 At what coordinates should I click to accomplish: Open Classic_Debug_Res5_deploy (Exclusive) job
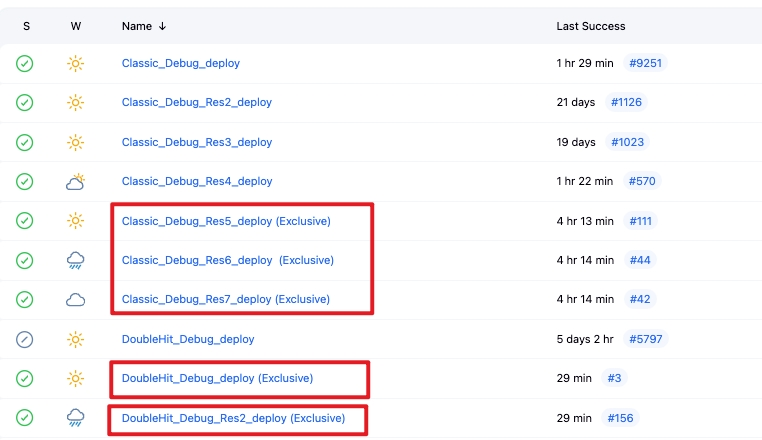pos(226,220)
